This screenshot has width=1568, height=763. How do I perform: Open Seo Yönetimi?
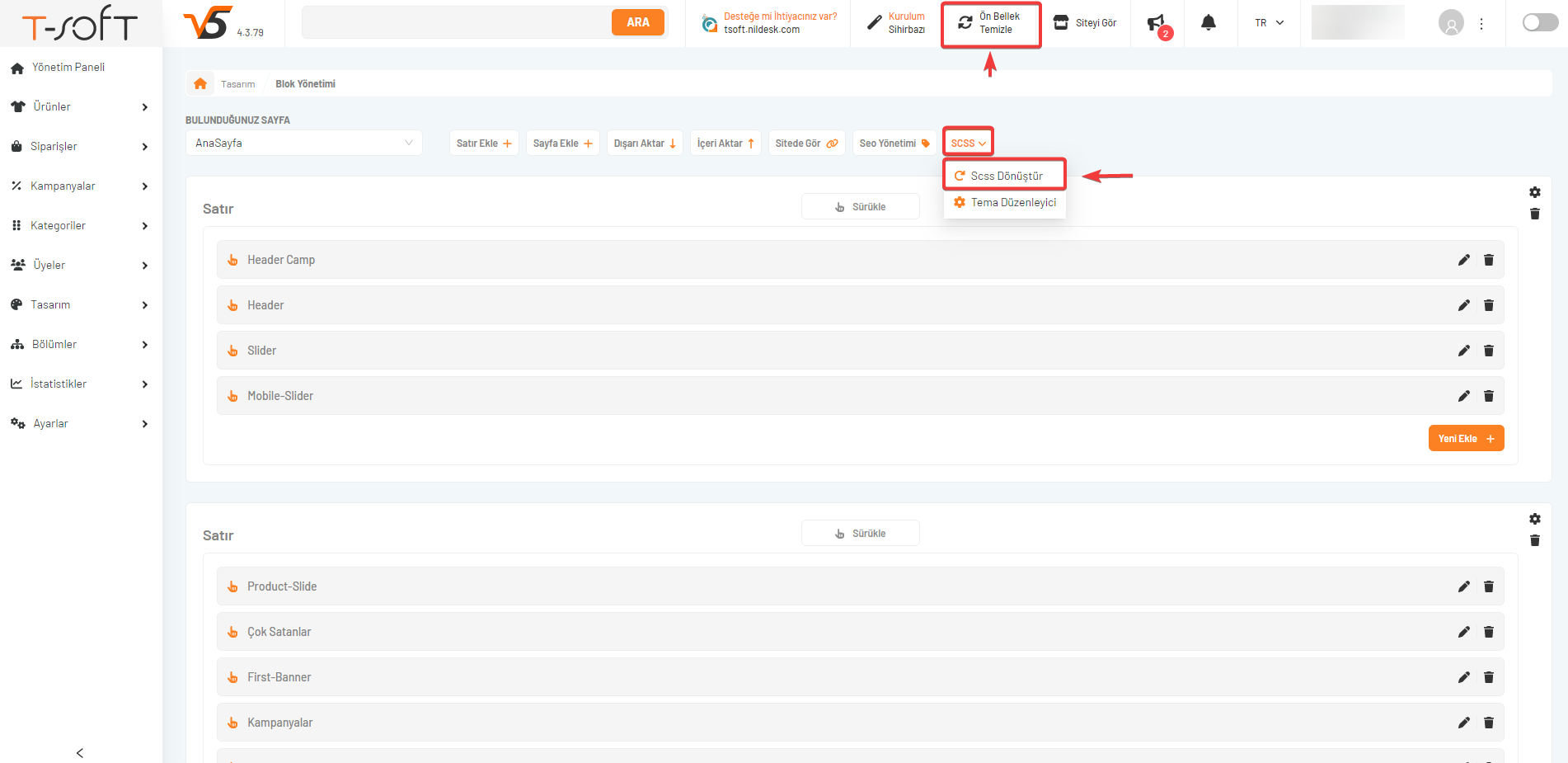click(x=894, y=143)
